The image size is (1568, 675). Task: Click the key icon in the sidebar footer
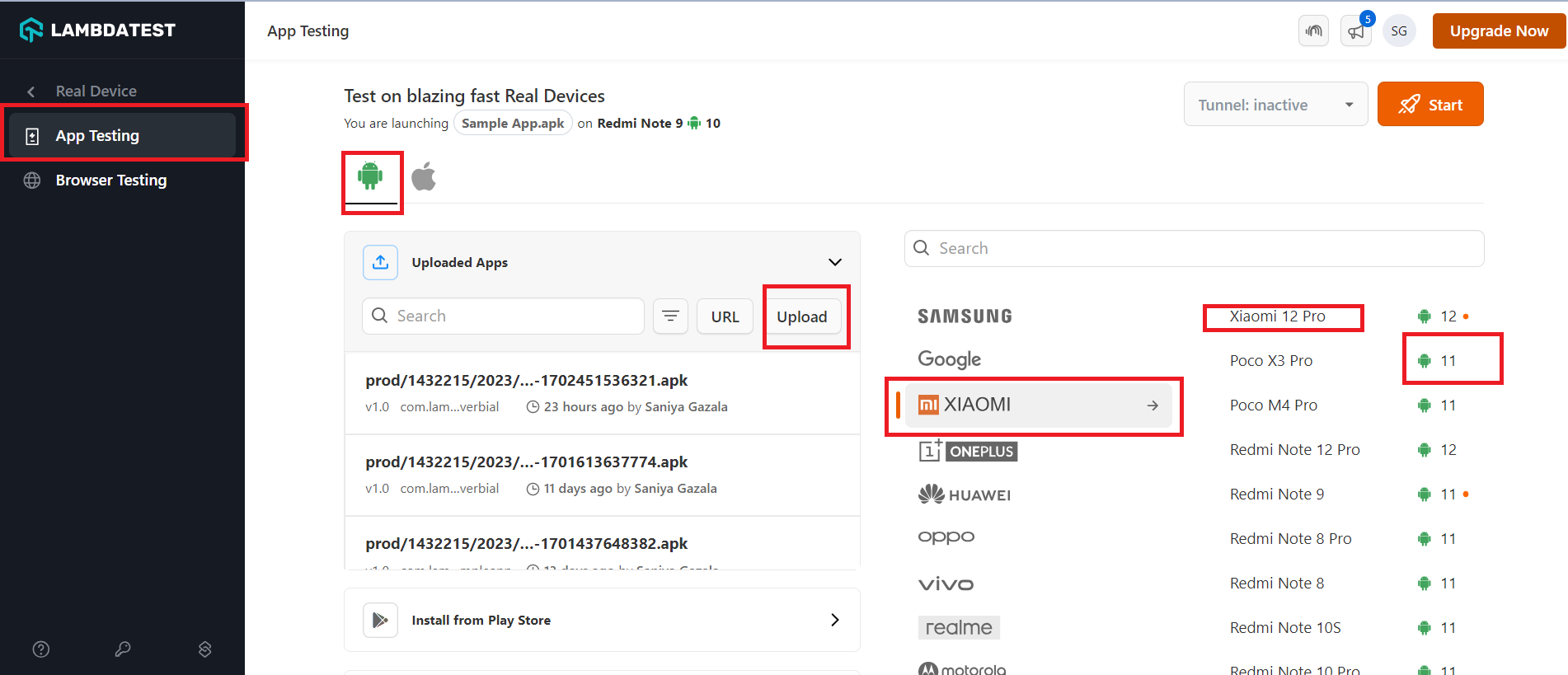[123, 649]
